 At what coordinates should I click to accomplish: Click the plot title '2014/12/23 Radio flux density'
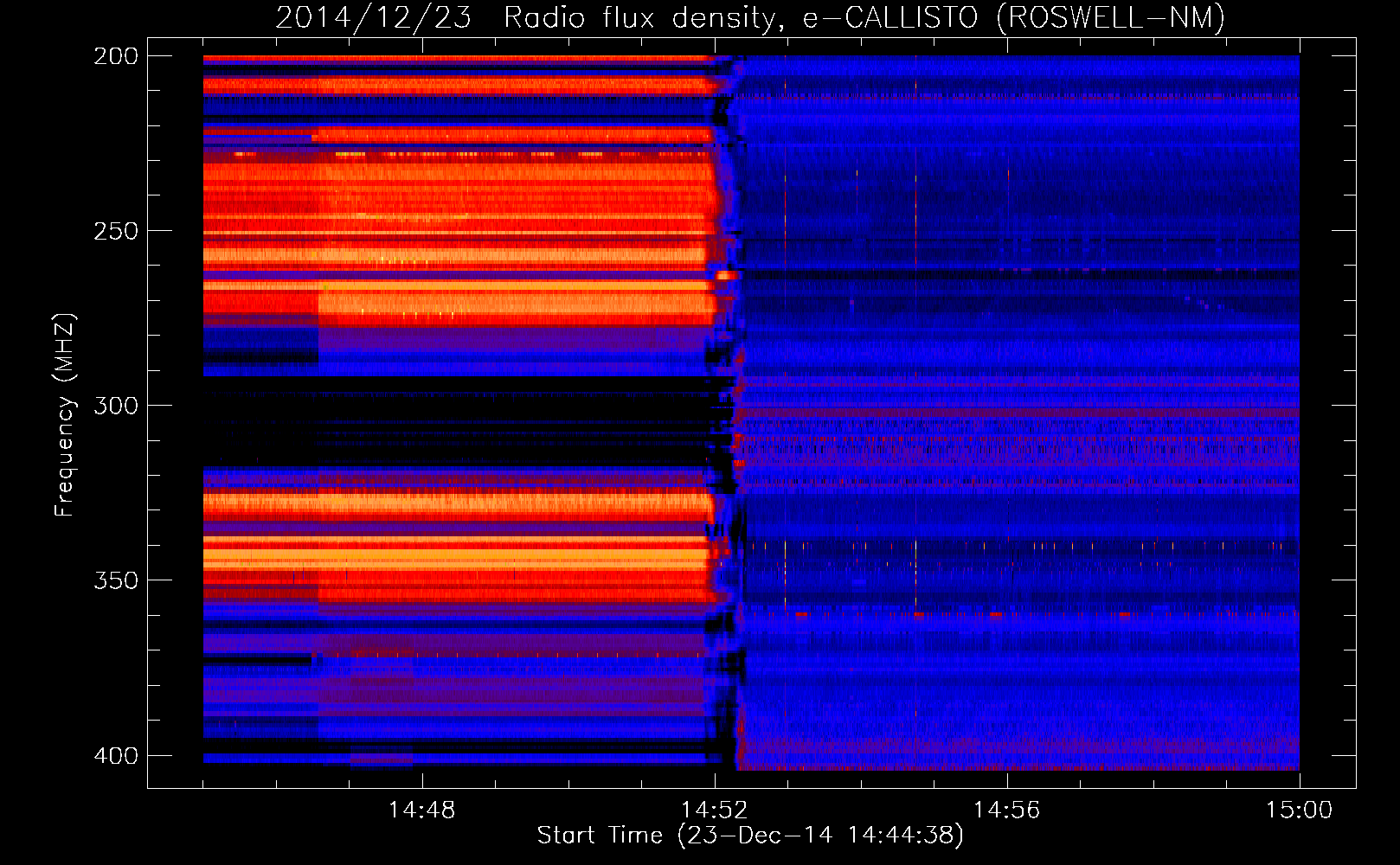pos(750,18)
